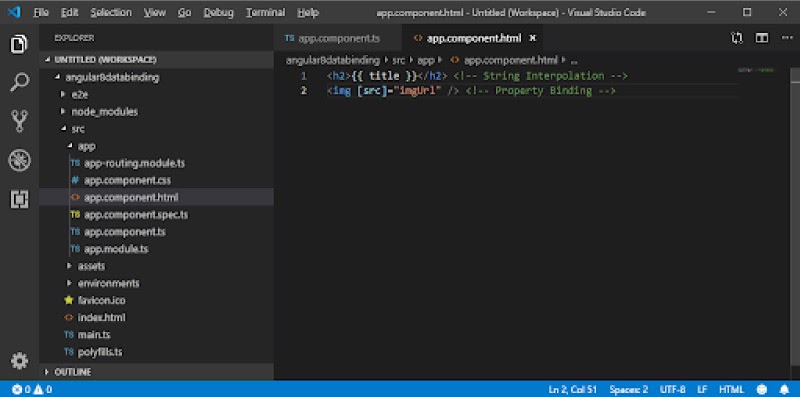Open app-routing.module.ts file
800x397 pixels.
pyautogui.click(x=134, y=163)
